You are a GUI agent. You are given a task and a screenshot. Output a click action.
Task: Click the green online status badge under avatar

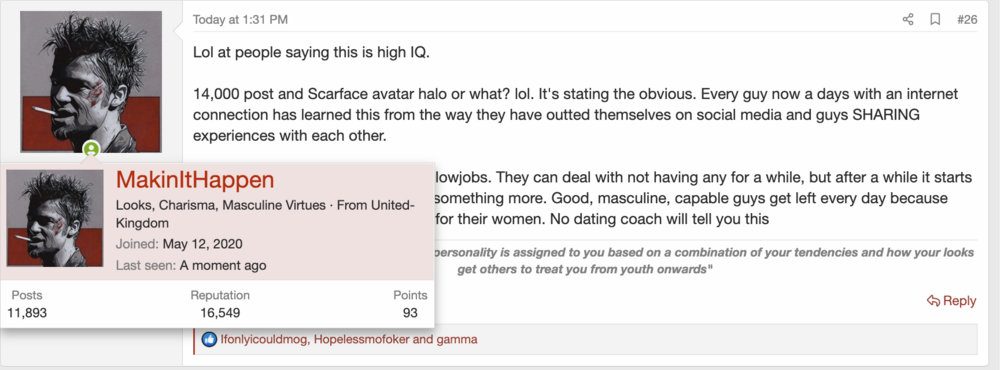pos(92,149)
